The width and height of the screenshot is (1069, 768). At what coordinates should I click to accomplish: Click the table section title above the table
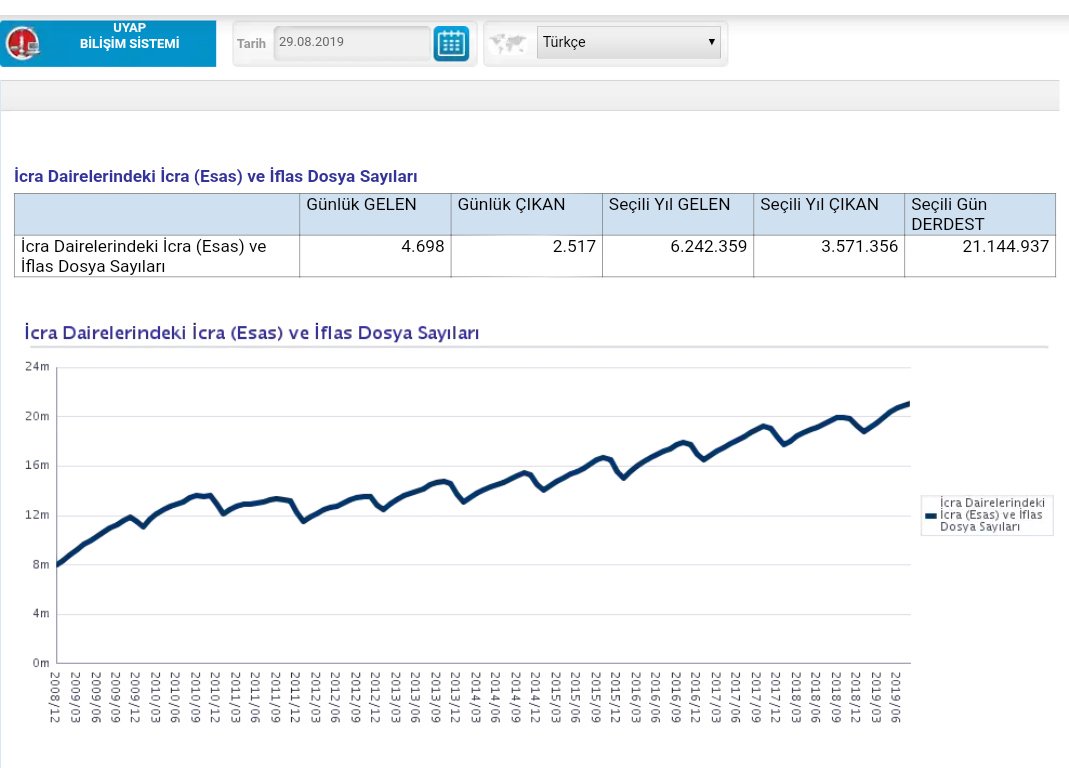(215, 176)
